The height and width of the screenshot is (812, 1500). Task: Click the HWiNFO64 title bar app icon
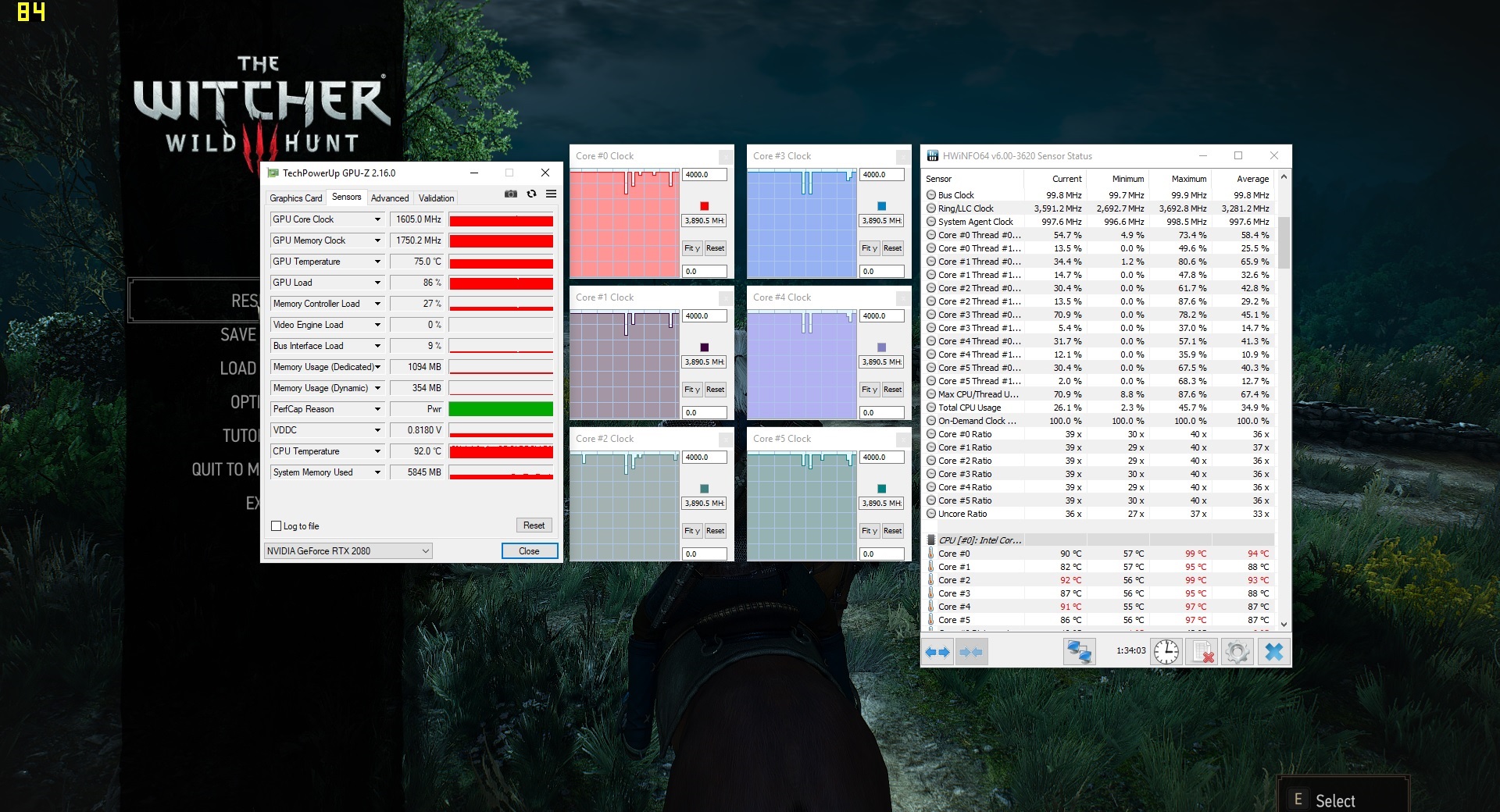pyautogui.click(x=933, y=156)
